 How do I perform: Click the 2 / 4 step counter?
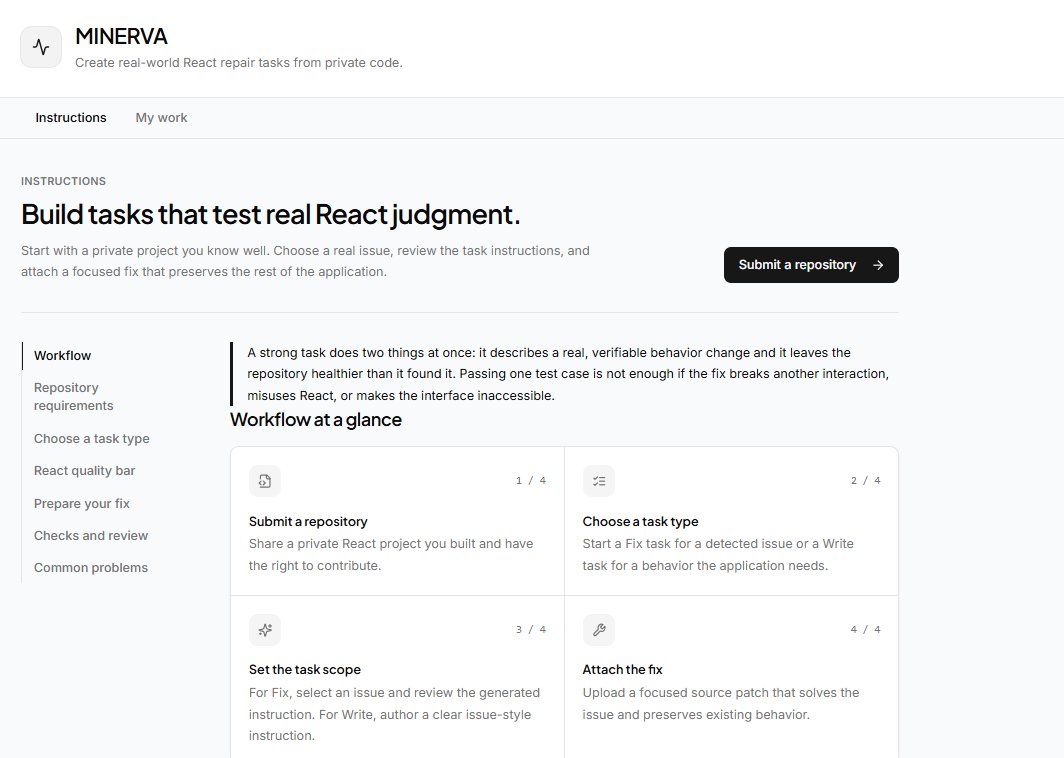(865, 480)
